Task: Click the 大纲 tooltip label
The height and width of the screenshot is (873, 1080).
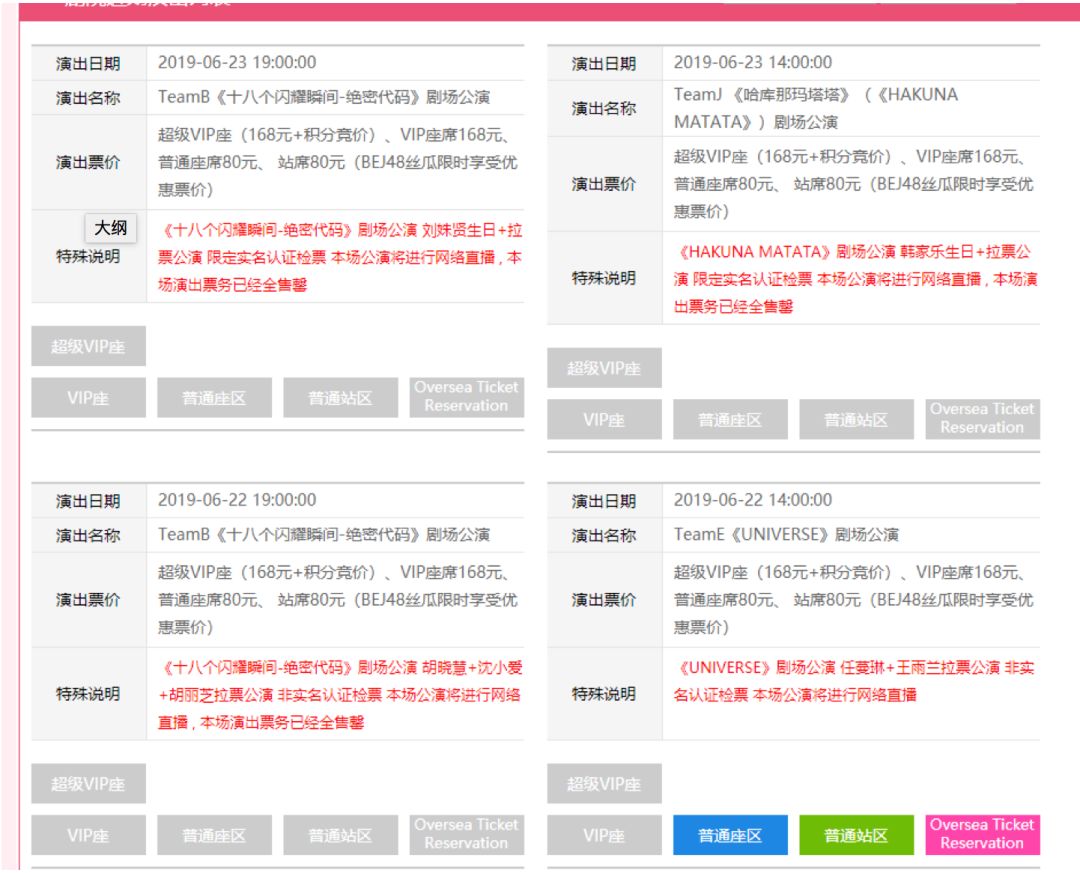Action: pos(111,228)
